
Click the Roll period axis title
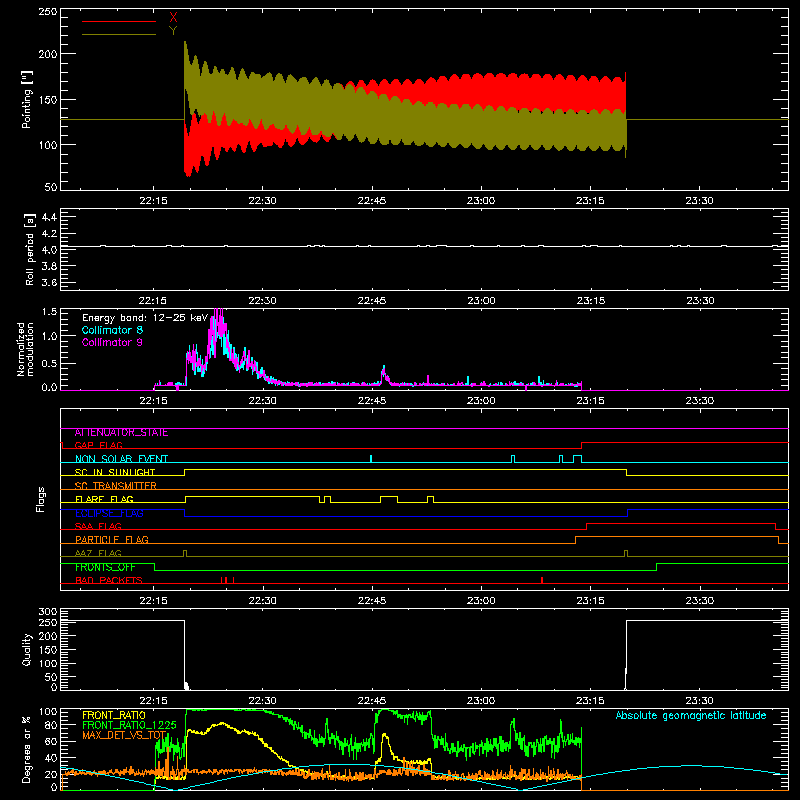[x=30, y=249]
